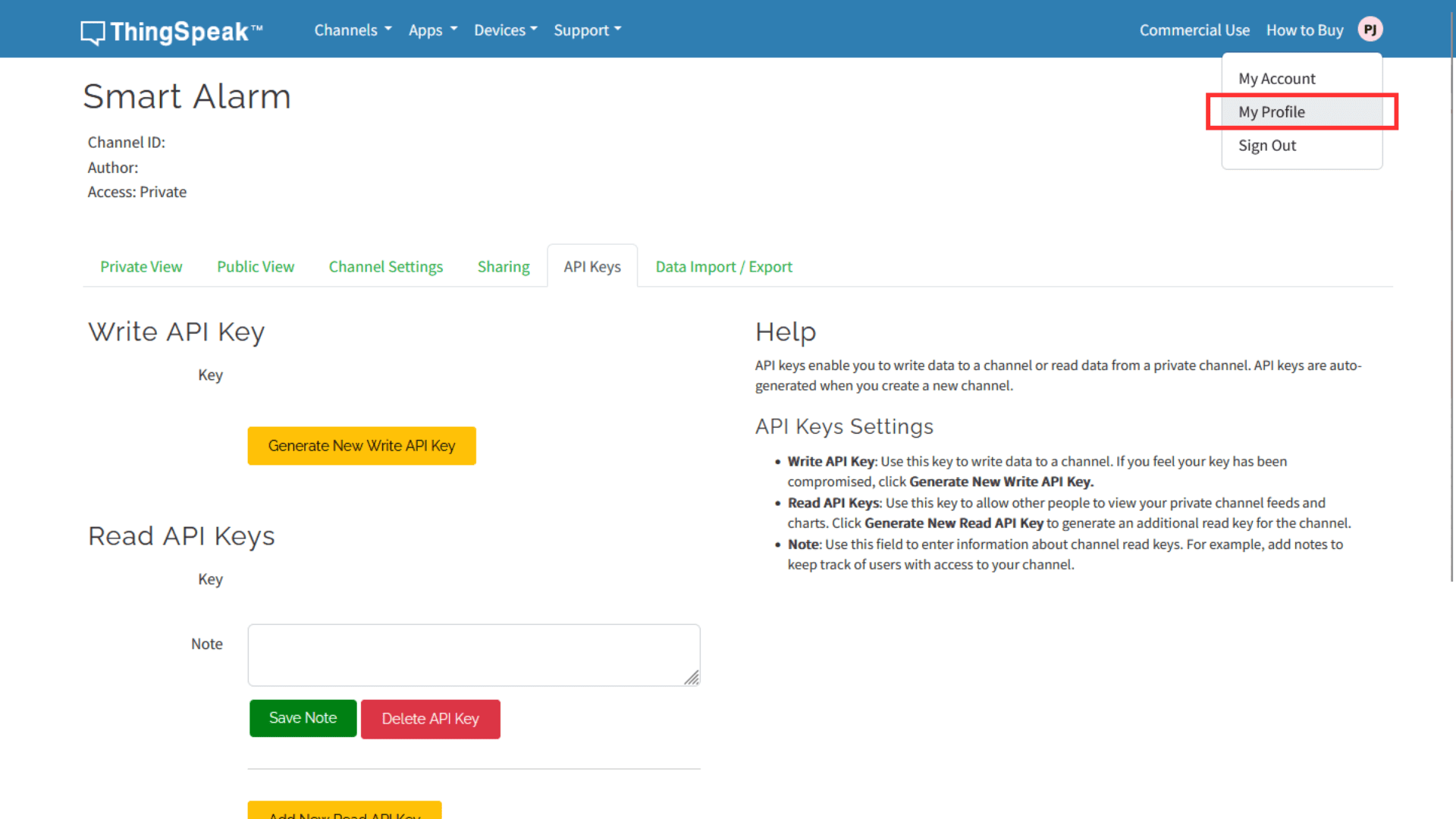This screenshot has width=1456, height=819.
Task: Grab the Note textarea resize handle
Action: 692,678
